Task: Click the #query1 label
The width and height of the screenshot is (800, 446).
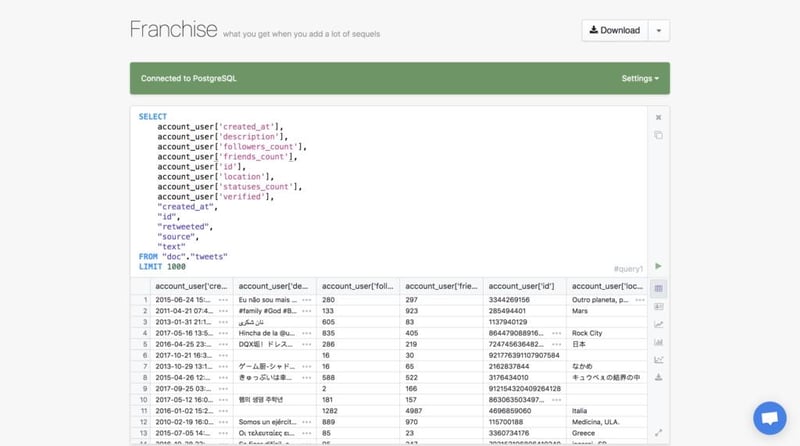Action: click(628, 269)
